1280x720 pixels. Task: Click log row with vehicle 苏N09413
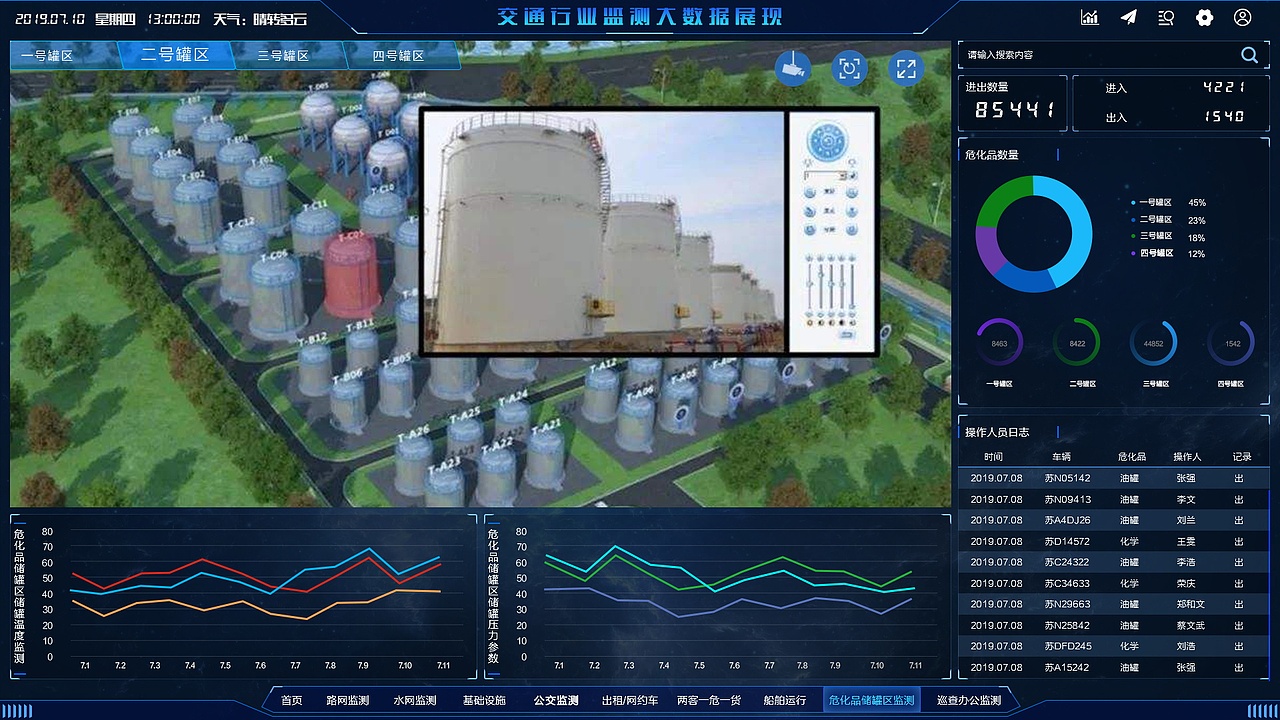(1113, 499)
